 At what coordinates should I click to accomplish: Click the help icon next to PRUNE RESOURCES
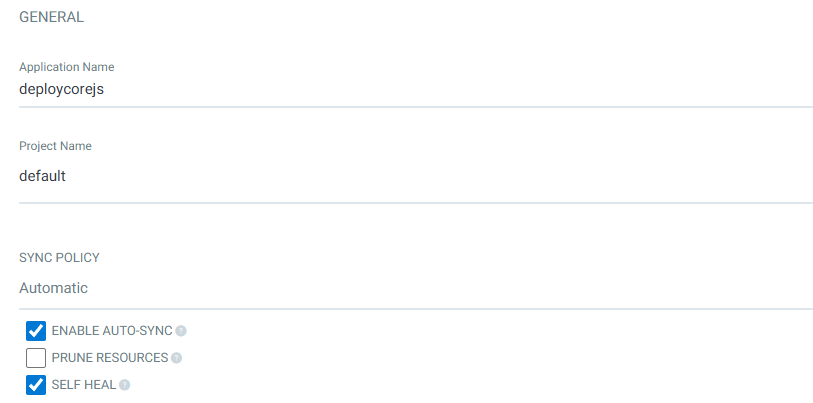click(x=176, y=358)
